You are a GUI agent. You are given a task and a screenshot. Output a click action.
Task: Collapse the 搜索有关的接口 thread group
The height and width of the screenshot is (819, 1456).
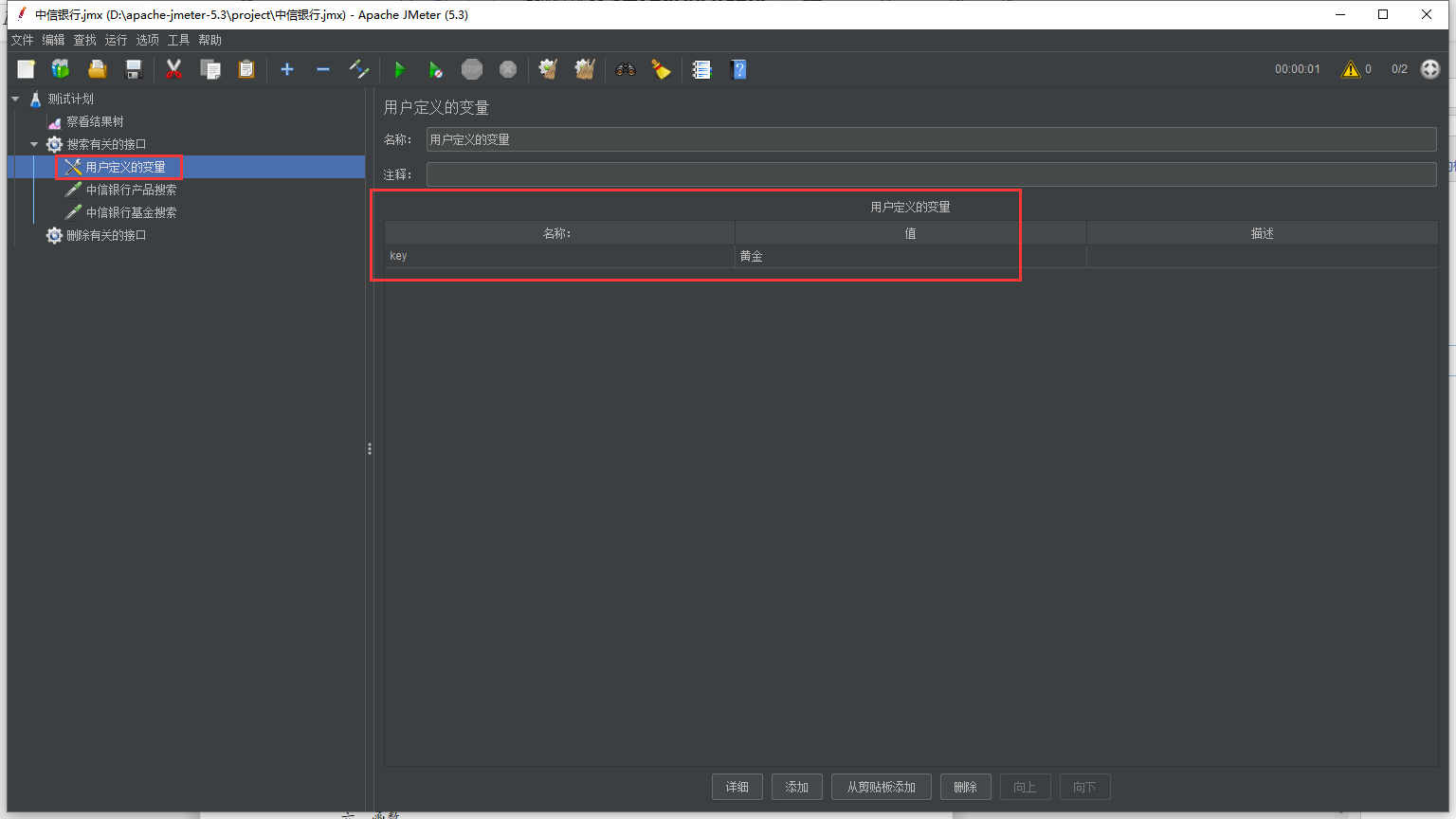pyautogui.click(x=34, y=144)
